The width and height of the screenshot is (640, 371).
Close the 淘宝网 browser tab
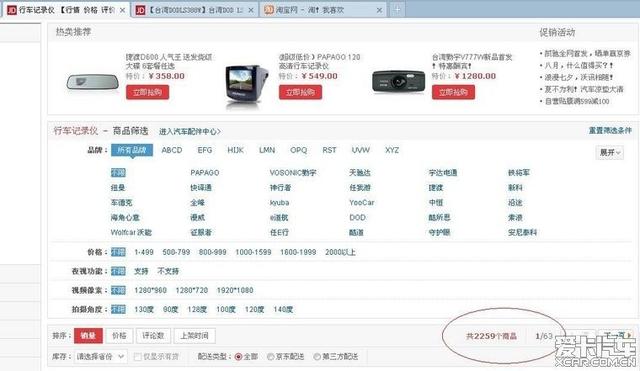click(379, 10)
